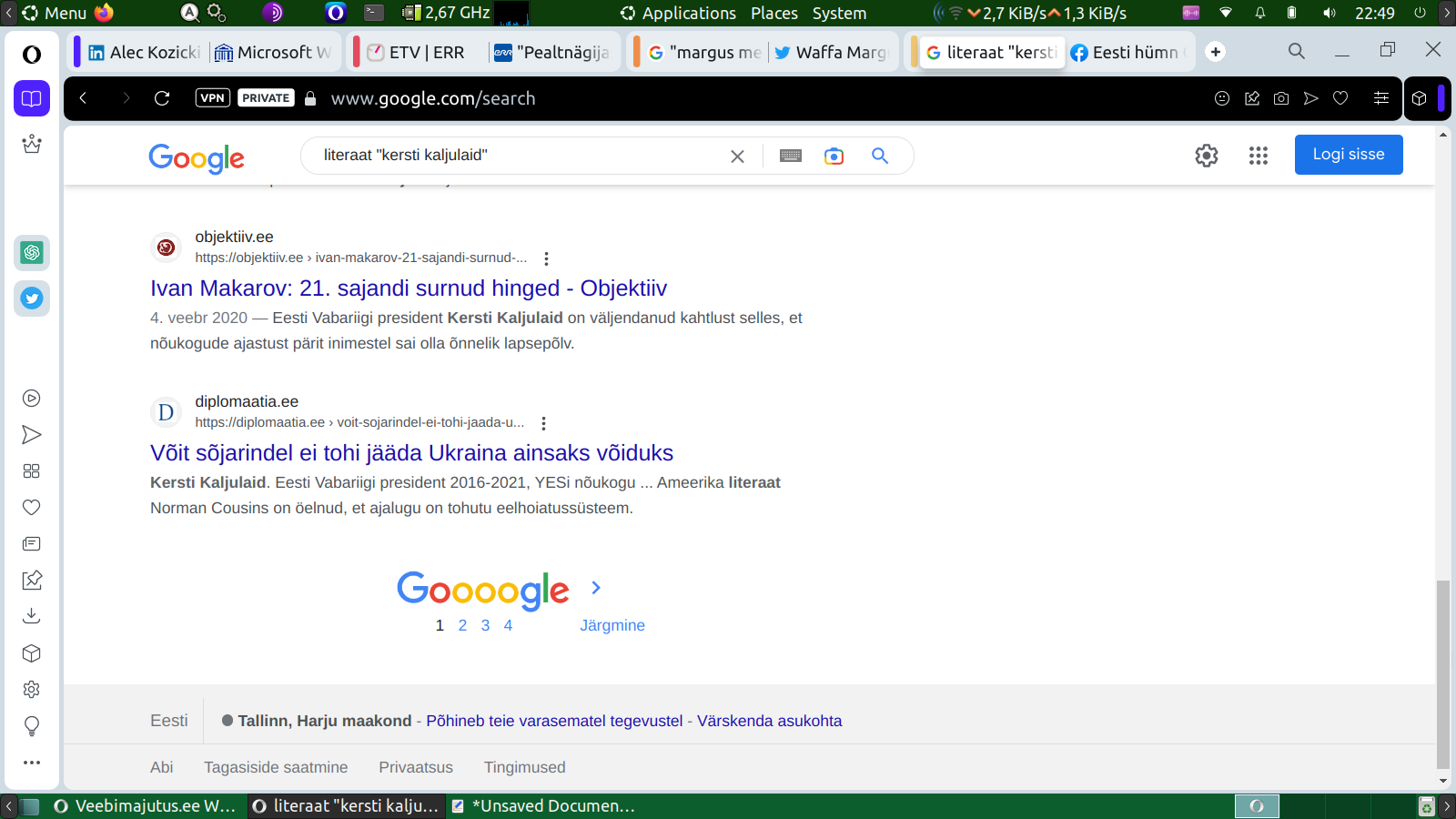Switch to Unsaved Document window in taskbar
Viewport: 1456px width, 819px height.
(x=543, y=806)
